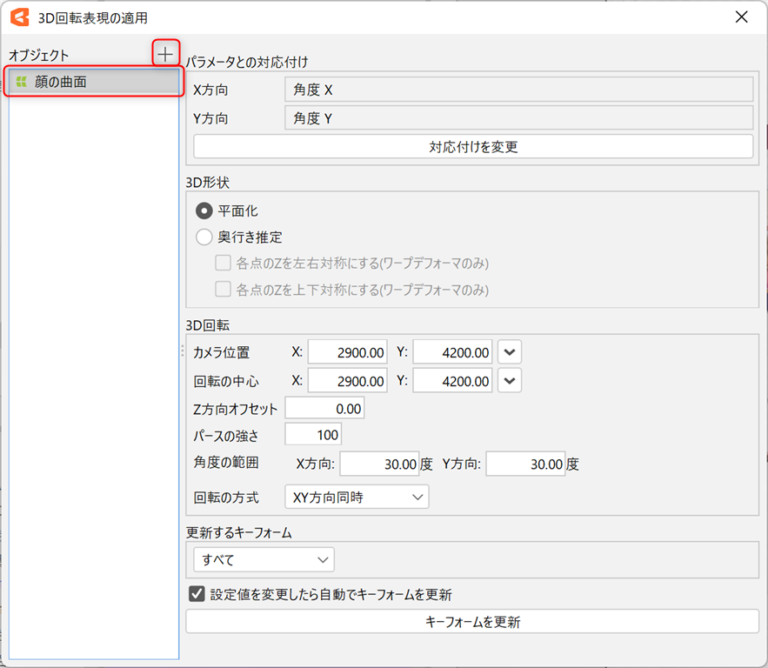Image resolution: width=768 pixels, height=668 pixels.
Task: Click the plus icon to add object
Action: tap(166, 54)
